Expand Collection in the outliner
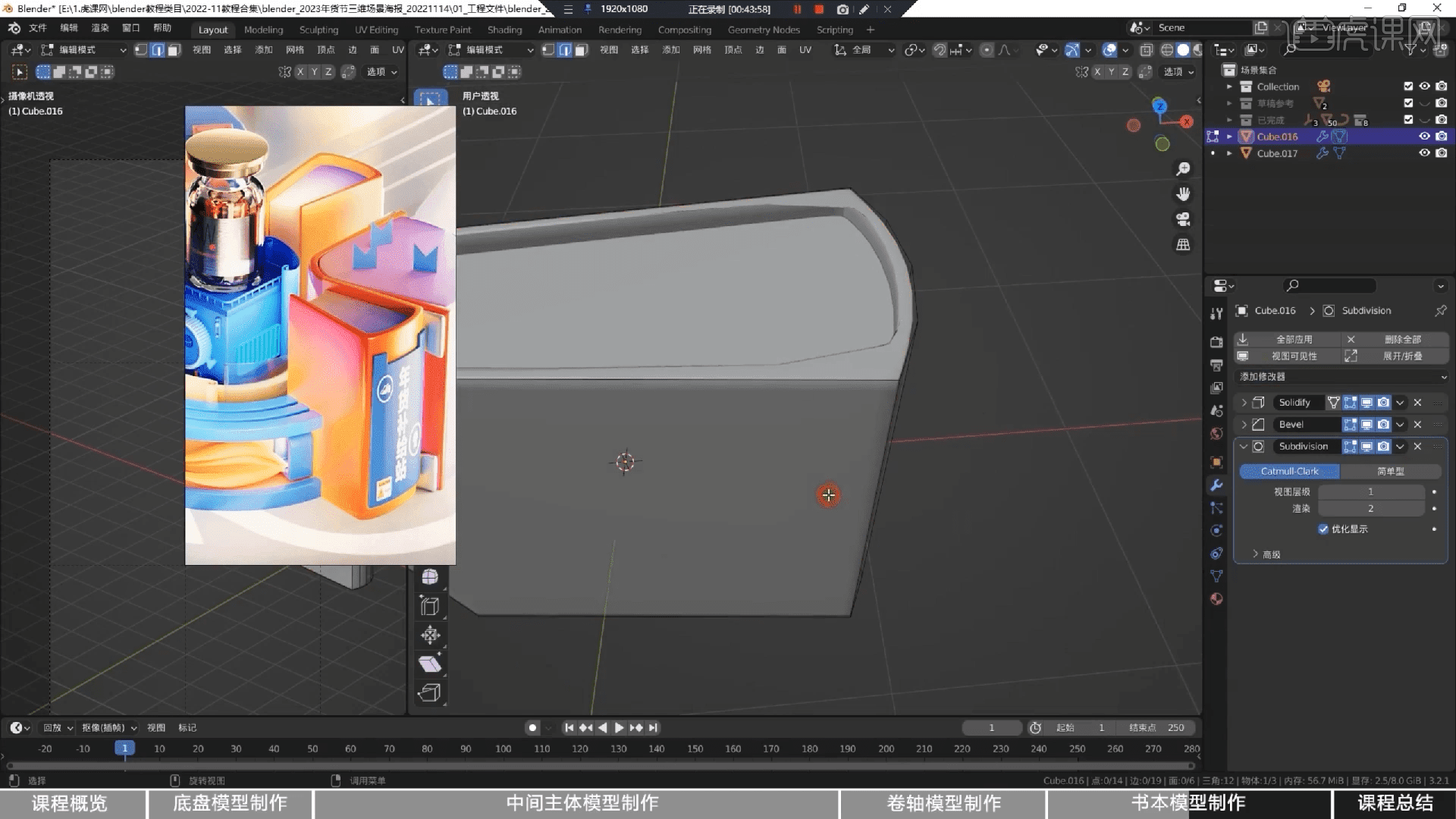 pos(1229,86)
